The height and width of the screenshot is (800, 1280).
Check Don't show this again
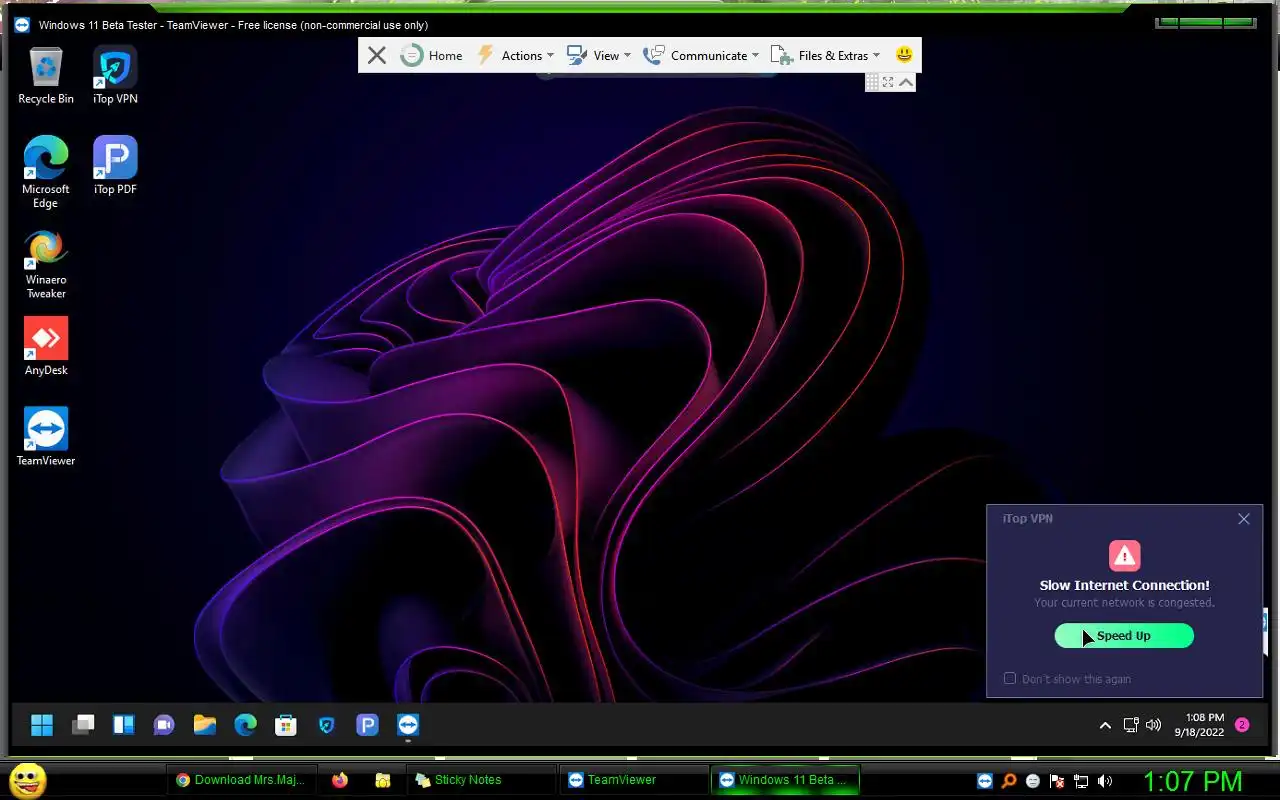pyautogui.click(x=1010, y=679)
